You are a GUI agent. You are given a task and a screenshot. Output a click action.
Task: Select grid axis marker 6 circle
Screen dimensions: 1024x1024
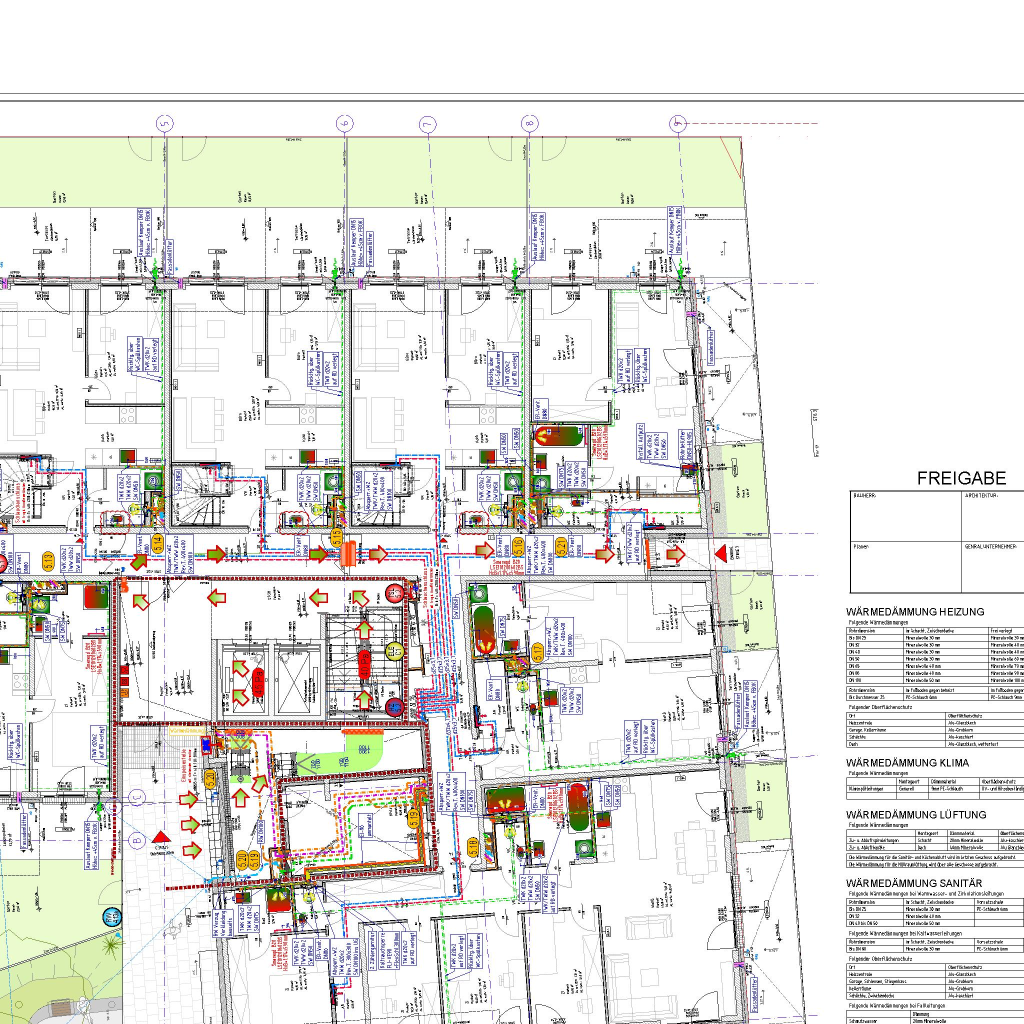click(346, 123)
